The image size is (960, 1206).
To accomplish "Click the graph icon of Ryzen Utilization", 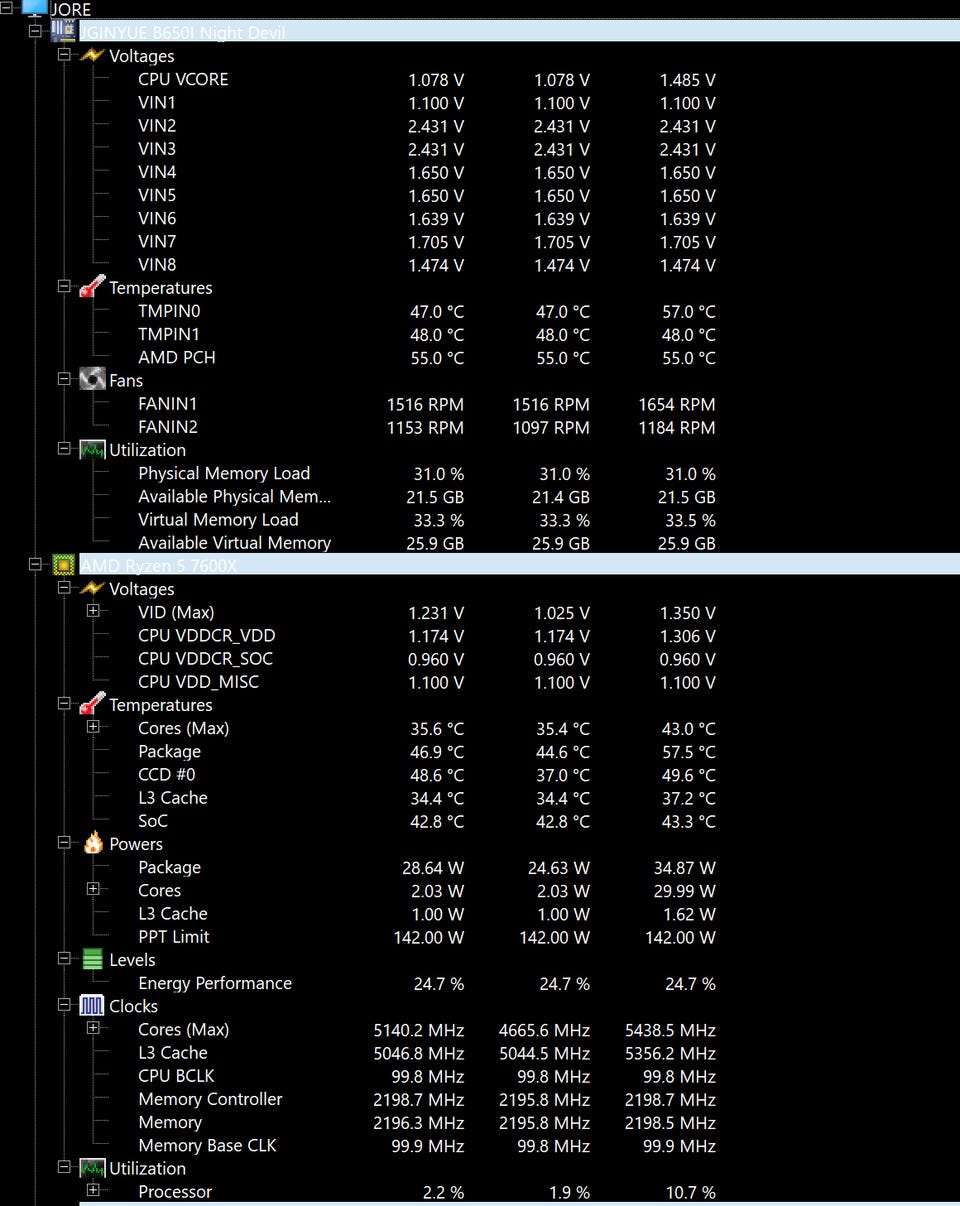I will tap(92, 1168).
